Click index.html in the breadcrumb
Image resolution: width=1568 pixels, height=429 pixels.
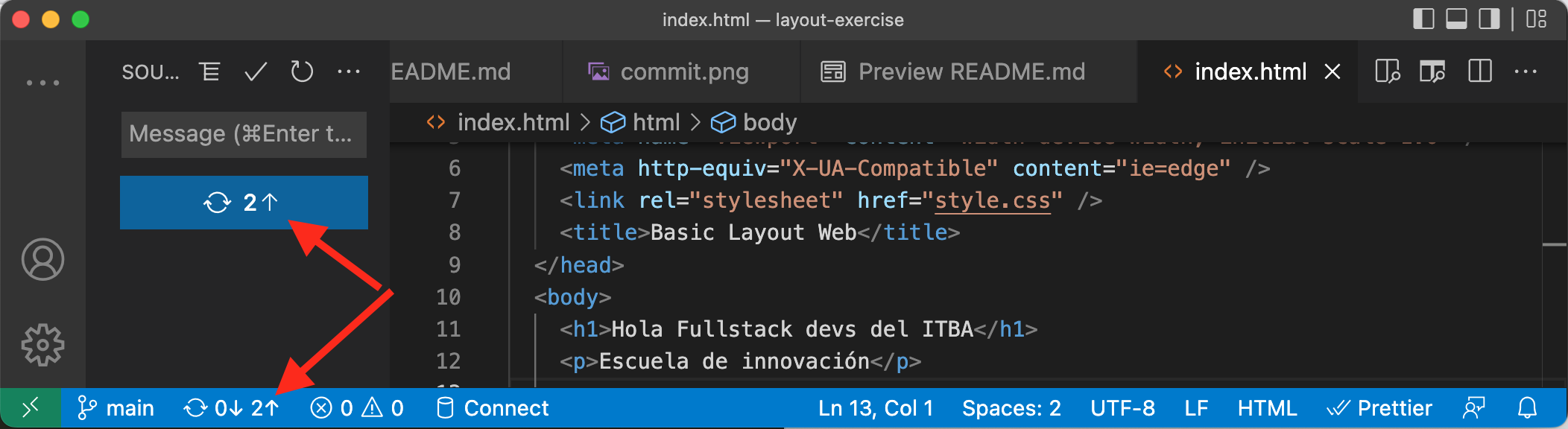click(513, 122)
